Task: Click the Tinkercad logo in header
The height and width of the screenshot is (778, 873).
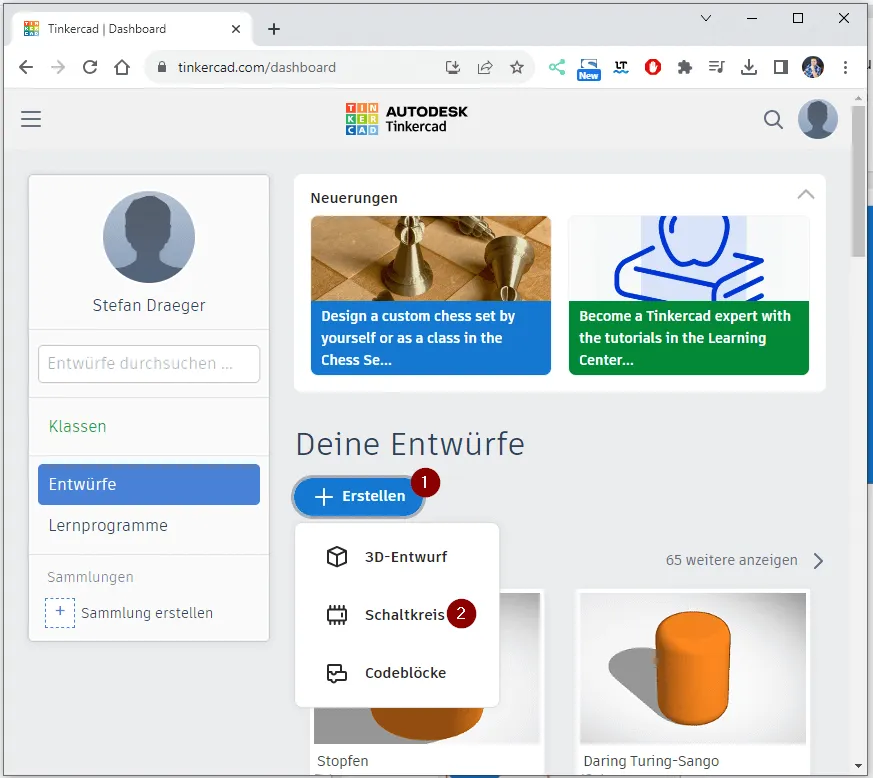Action: coord(406,119)
